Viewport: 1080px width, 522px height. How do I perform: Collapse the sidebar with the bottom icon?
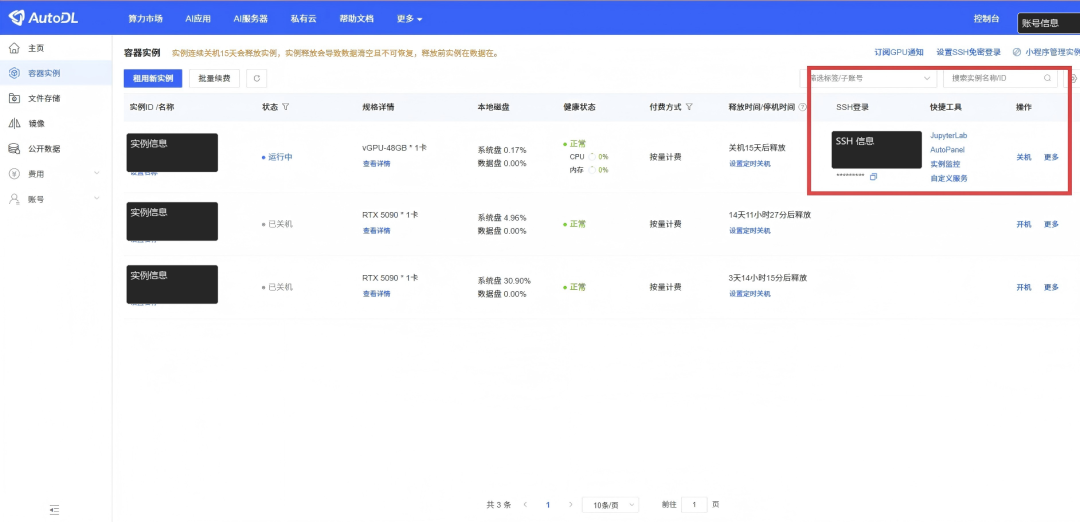55,510
